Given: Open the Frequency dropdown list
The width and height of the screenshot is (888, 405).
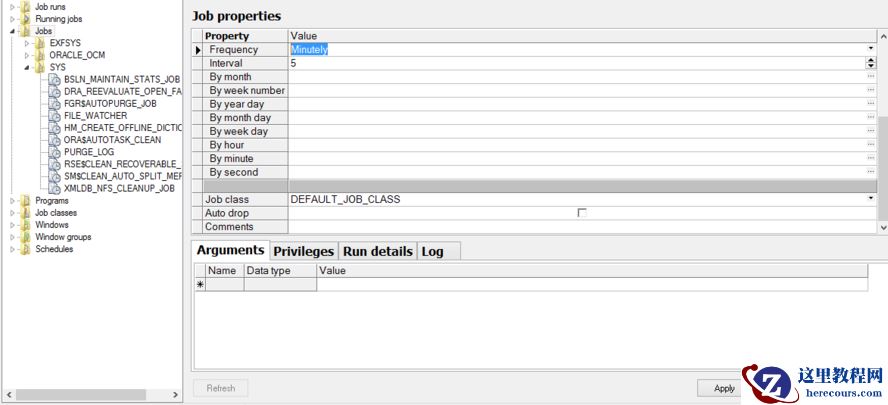Looking at the screenshot, I should [871, 49].
